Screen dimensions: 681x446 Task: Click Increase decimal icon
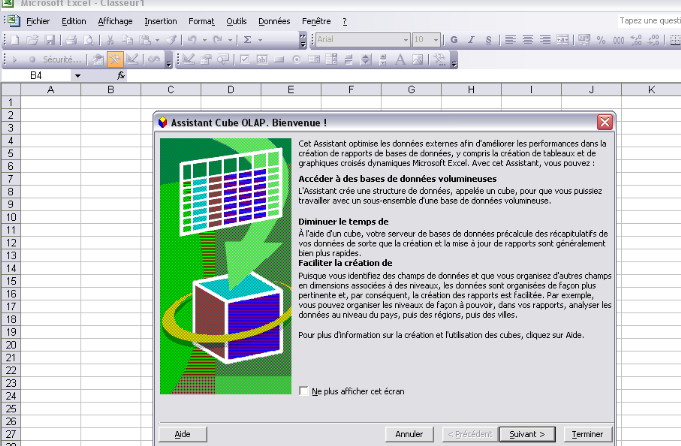click(x=636, y=40)
